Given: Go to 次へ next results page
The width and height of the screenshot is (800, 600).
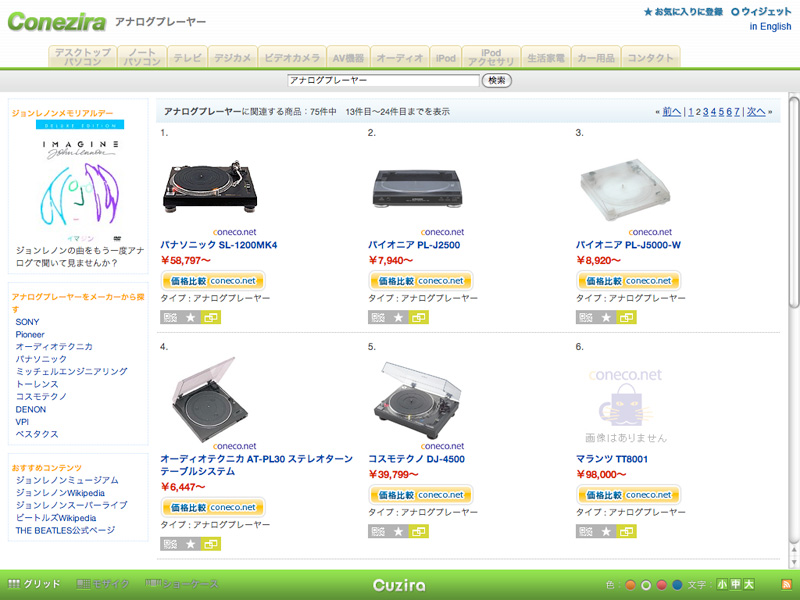Looking at the screenshot, I should coord(756,112).
